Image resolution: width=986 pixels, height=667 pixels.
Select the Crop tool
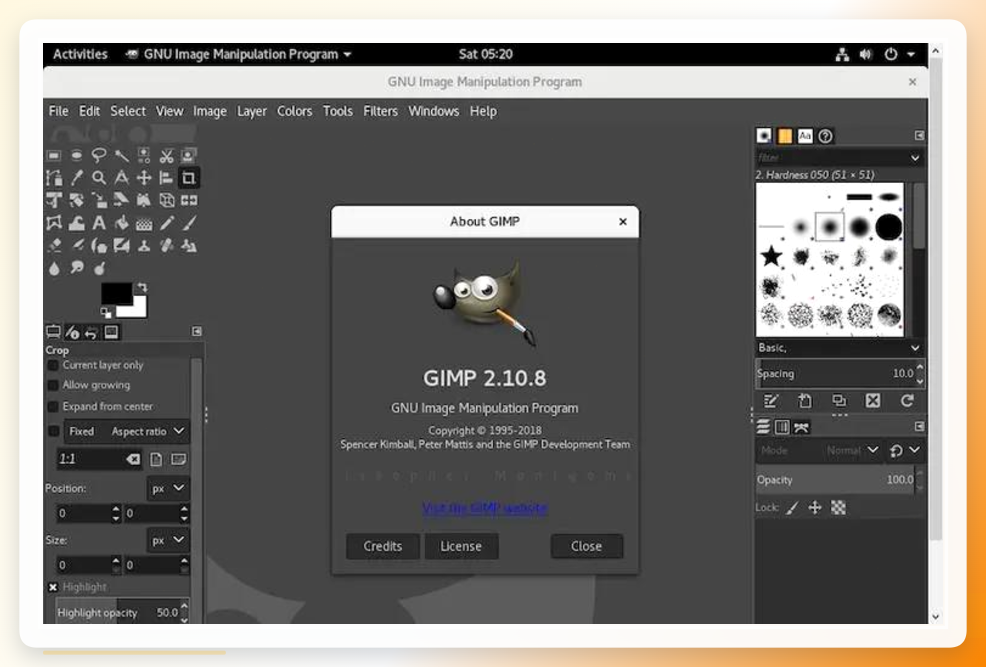(x=189, y=178)
